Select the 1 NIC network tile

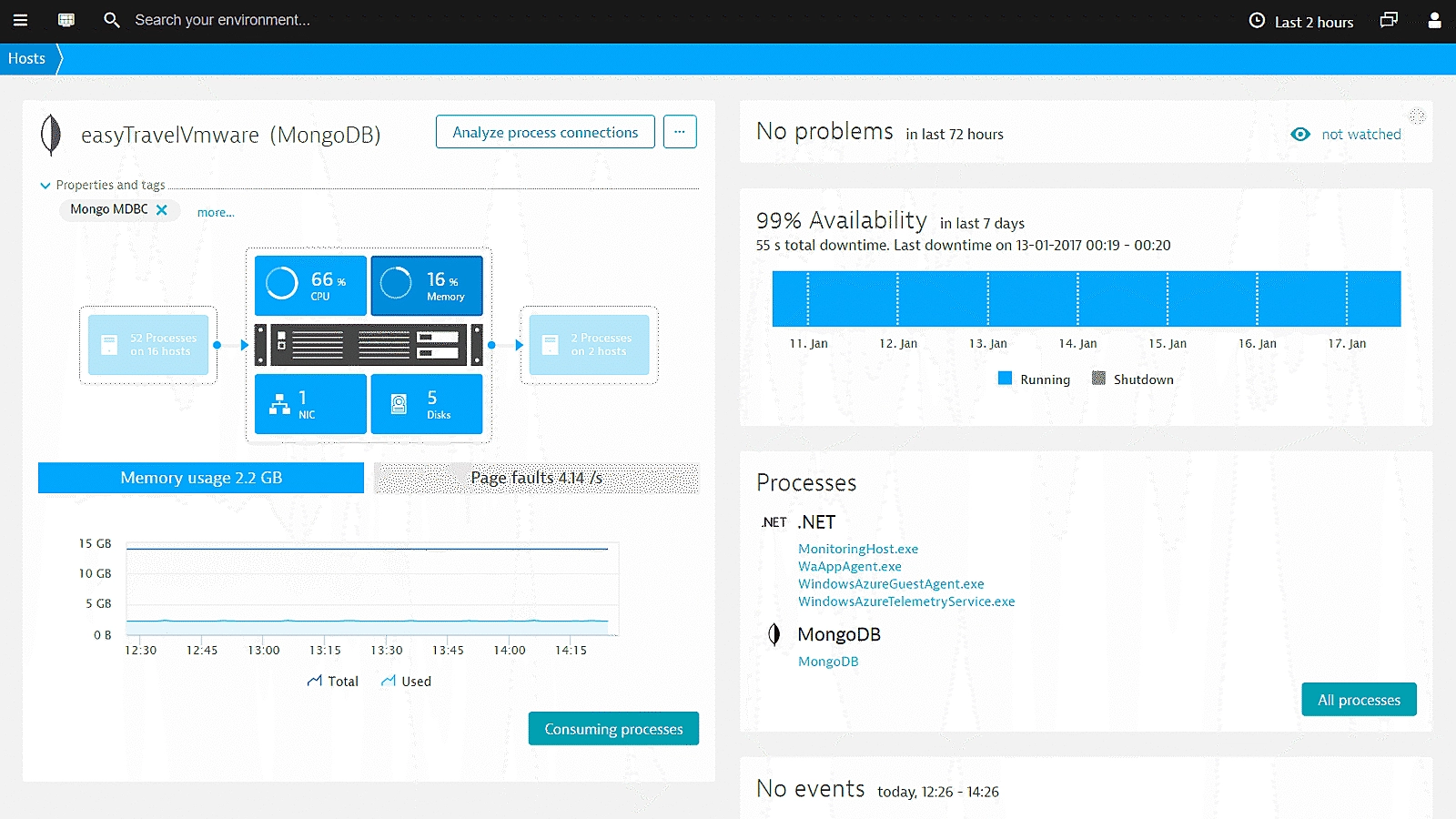click(x=310, y=404)
